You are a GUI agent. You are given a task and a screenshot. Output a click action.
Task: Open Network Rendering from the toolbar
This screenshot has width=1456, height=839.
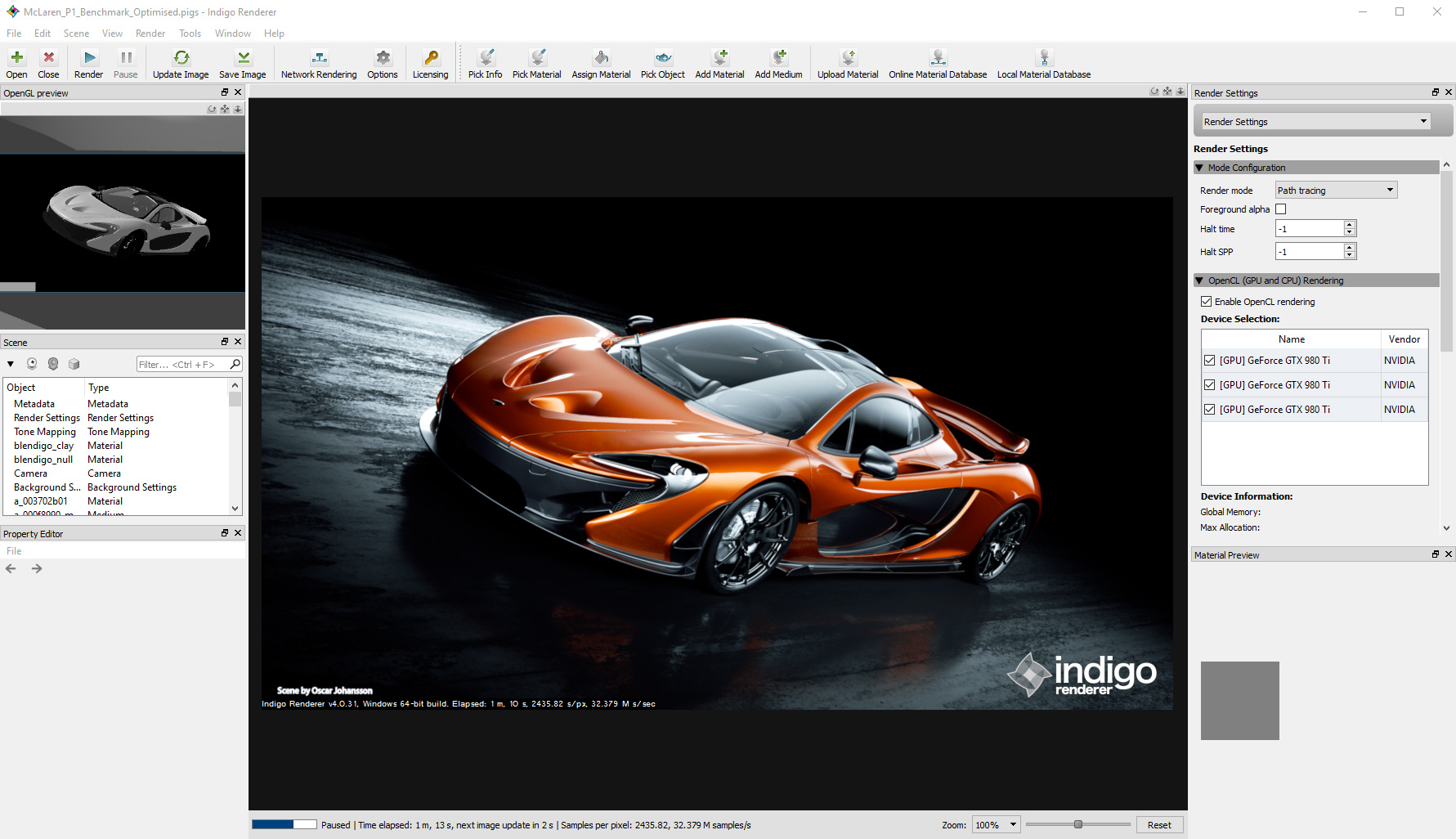click(x=319, y=64)
